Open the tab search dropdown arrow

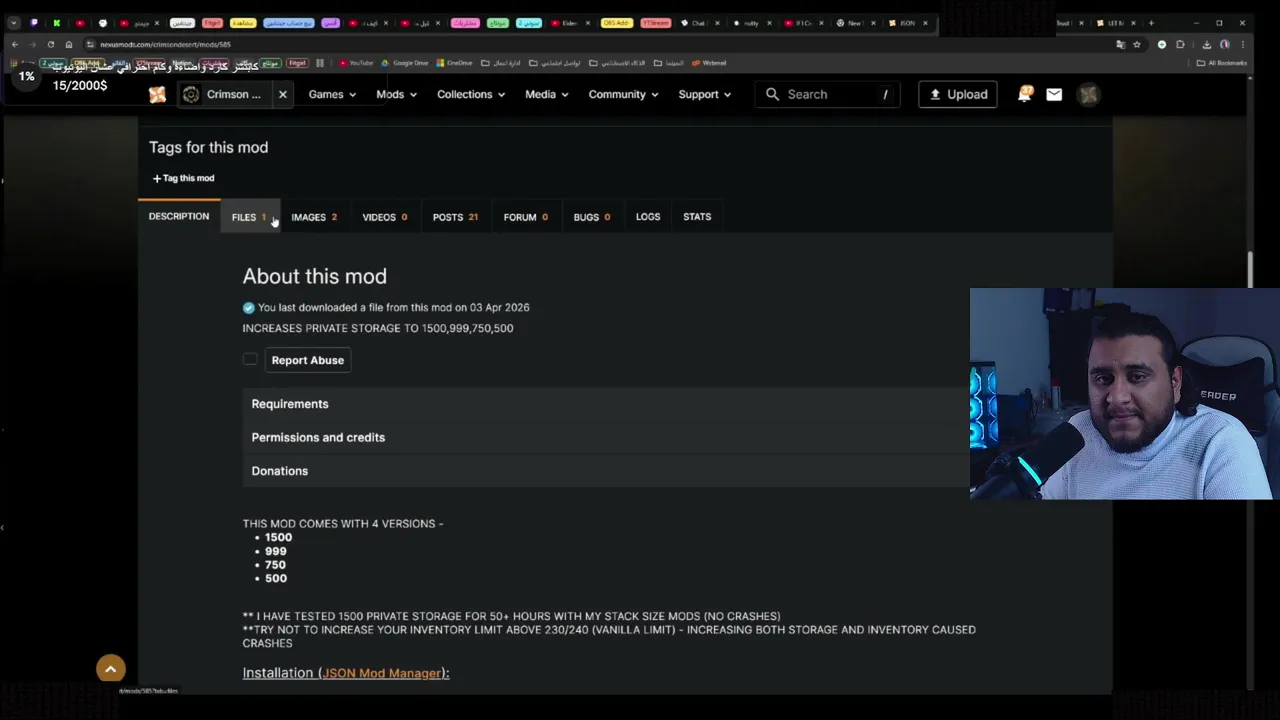point(13,23)
